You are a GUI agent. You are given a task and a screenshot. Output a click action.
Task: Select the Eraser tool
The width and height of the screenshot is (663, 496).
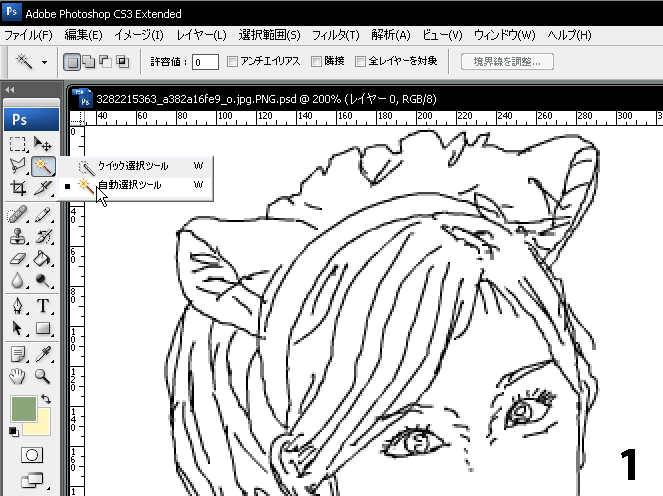tap(17, 258)
